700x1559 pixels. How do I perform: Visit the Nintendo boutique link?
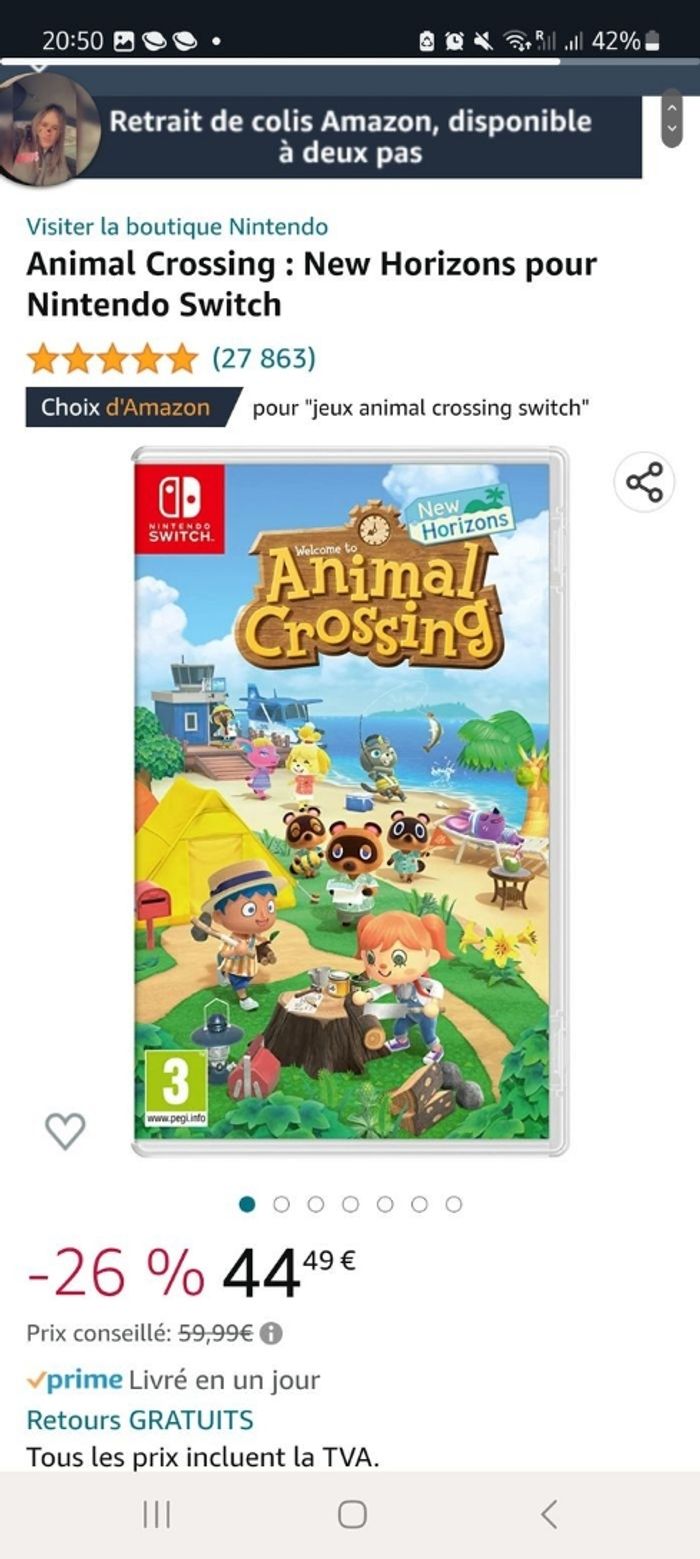click(177, 227)
